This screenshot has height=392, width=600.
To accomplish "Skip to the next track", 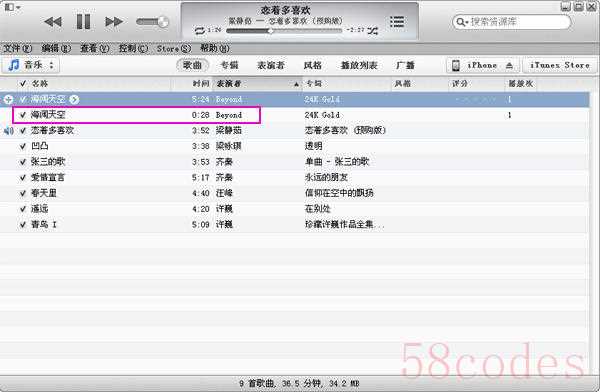I will click(114, 22).
